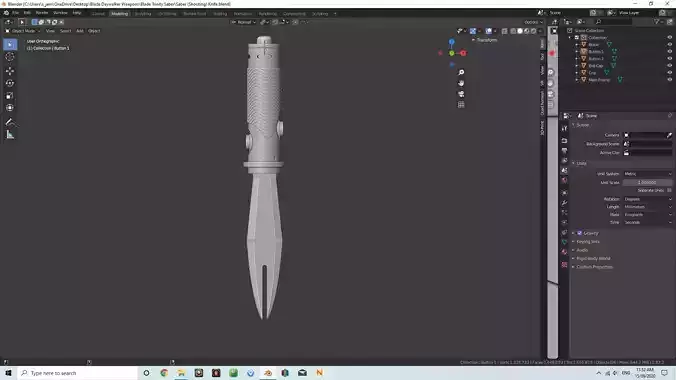Select the 3D Cursor tool
676x380 pixels.
point(10,57)
